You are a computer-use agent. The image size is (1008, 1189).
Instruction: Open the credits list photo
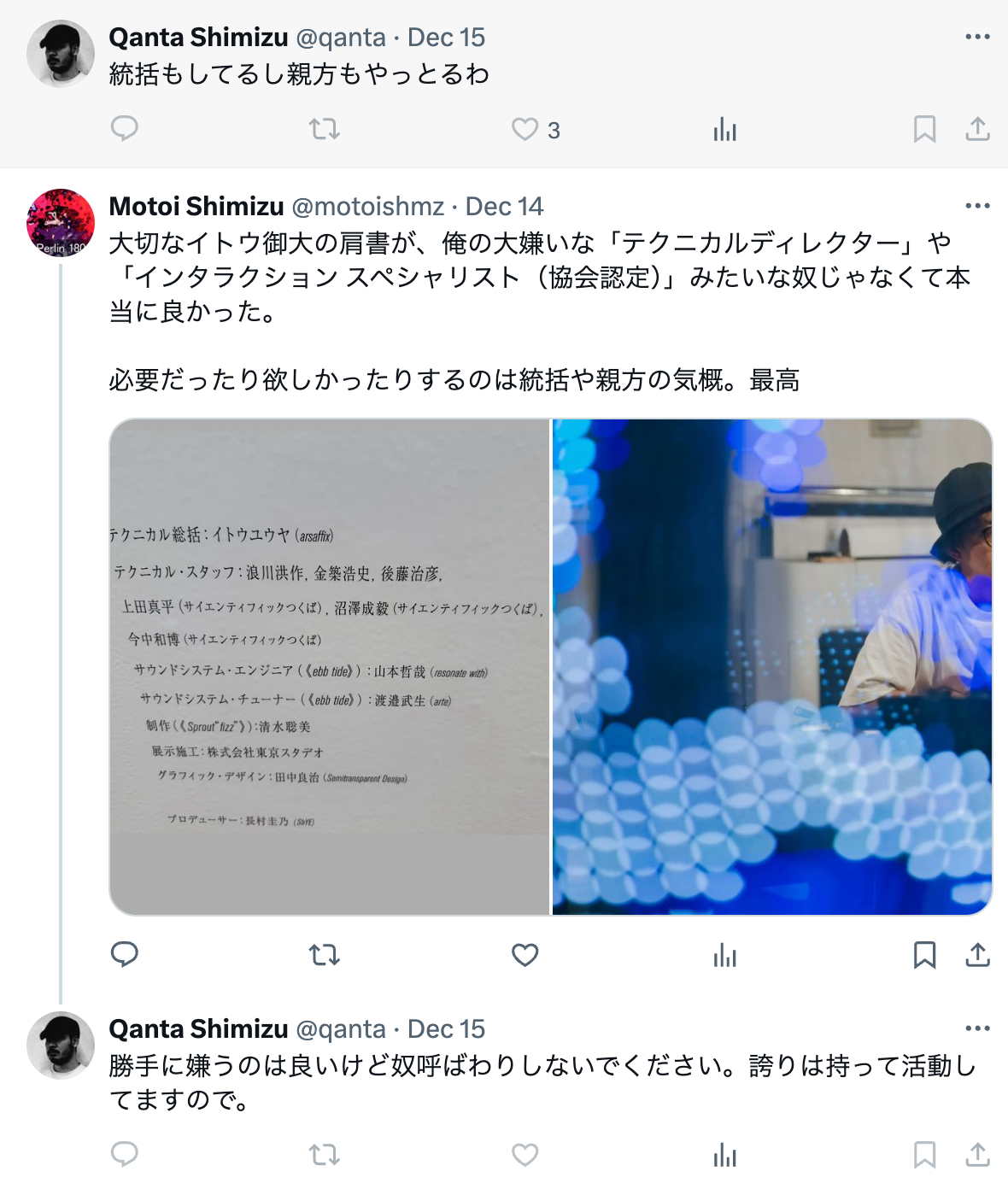[x=330, y=667]
